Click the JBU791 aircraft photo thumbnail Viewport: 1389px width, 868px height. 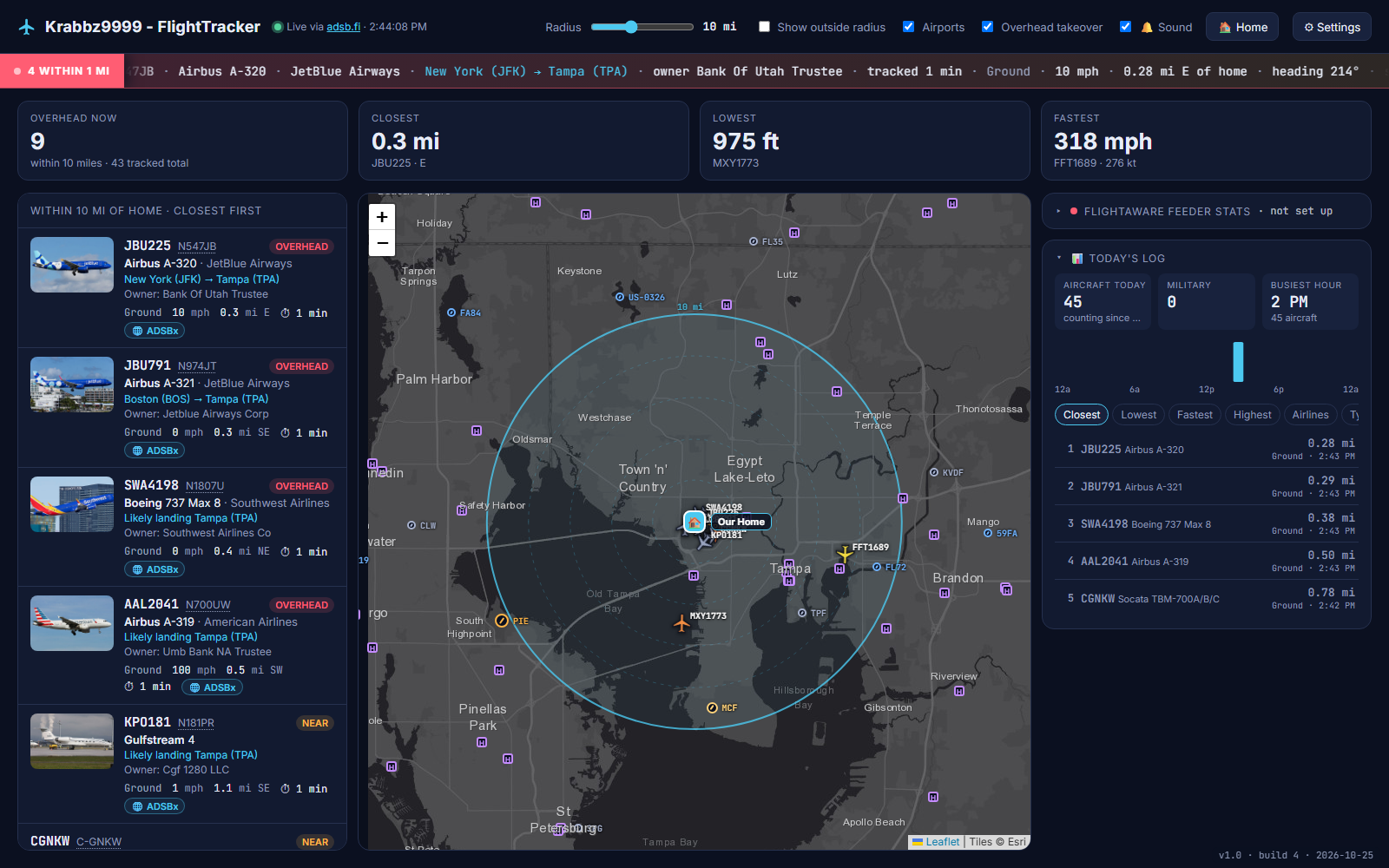point(72,385)
